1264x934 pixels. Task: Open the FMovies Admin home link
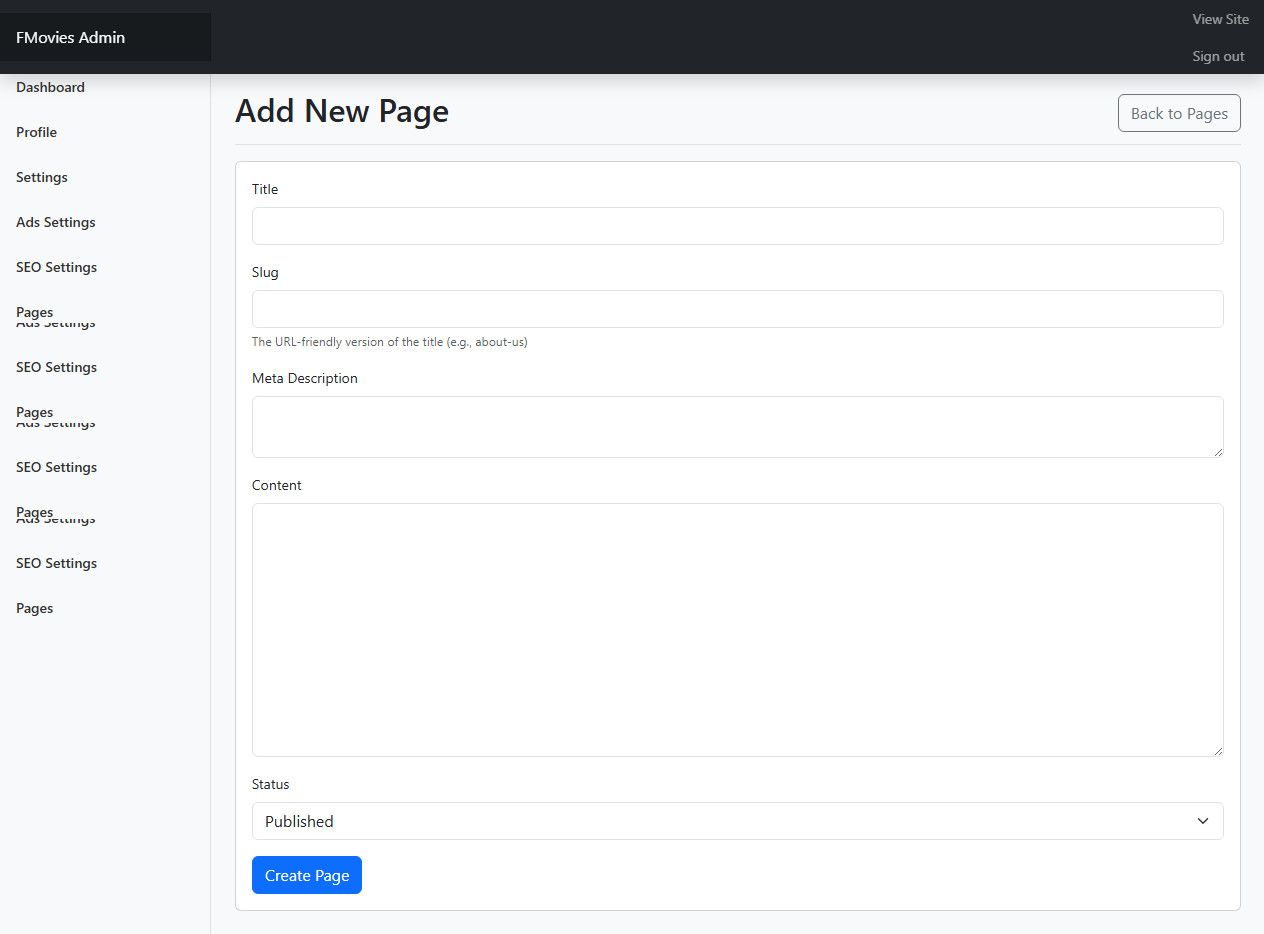70,38
